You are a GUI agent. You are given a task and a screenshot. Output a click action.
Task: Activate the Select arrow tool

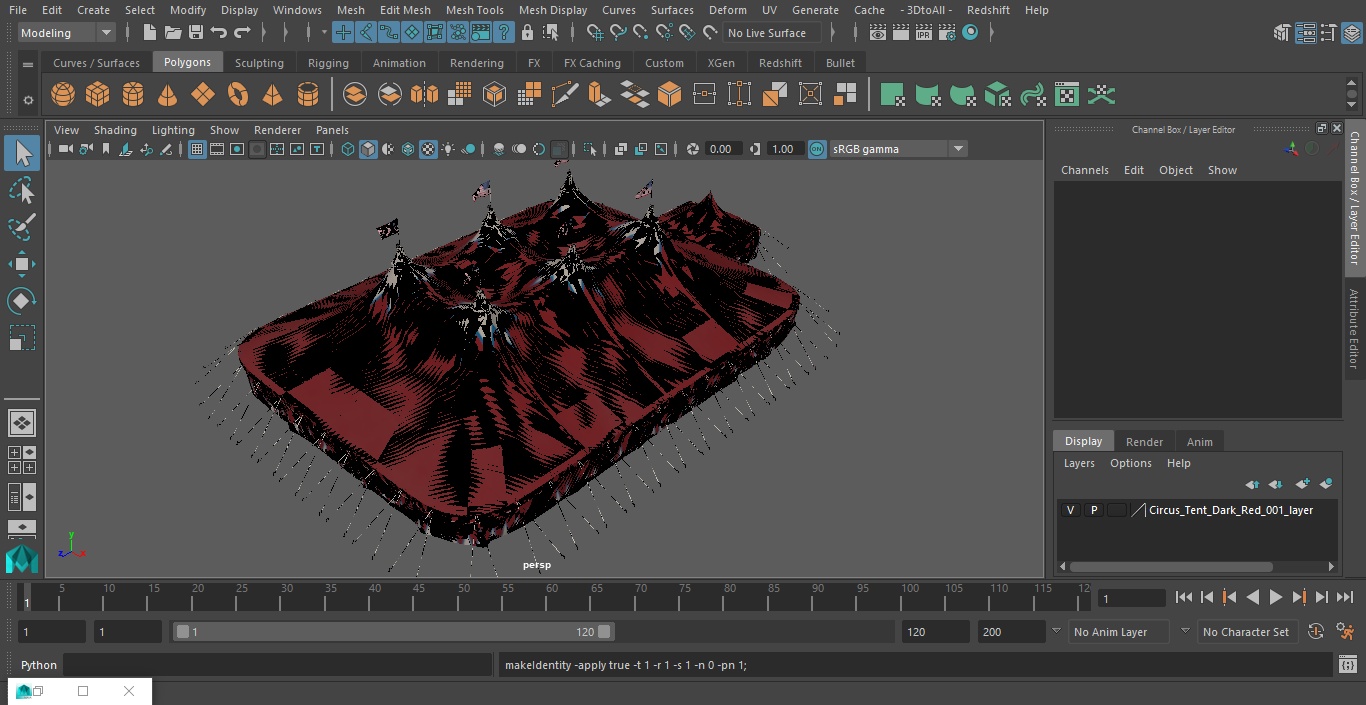pos(22,153)
